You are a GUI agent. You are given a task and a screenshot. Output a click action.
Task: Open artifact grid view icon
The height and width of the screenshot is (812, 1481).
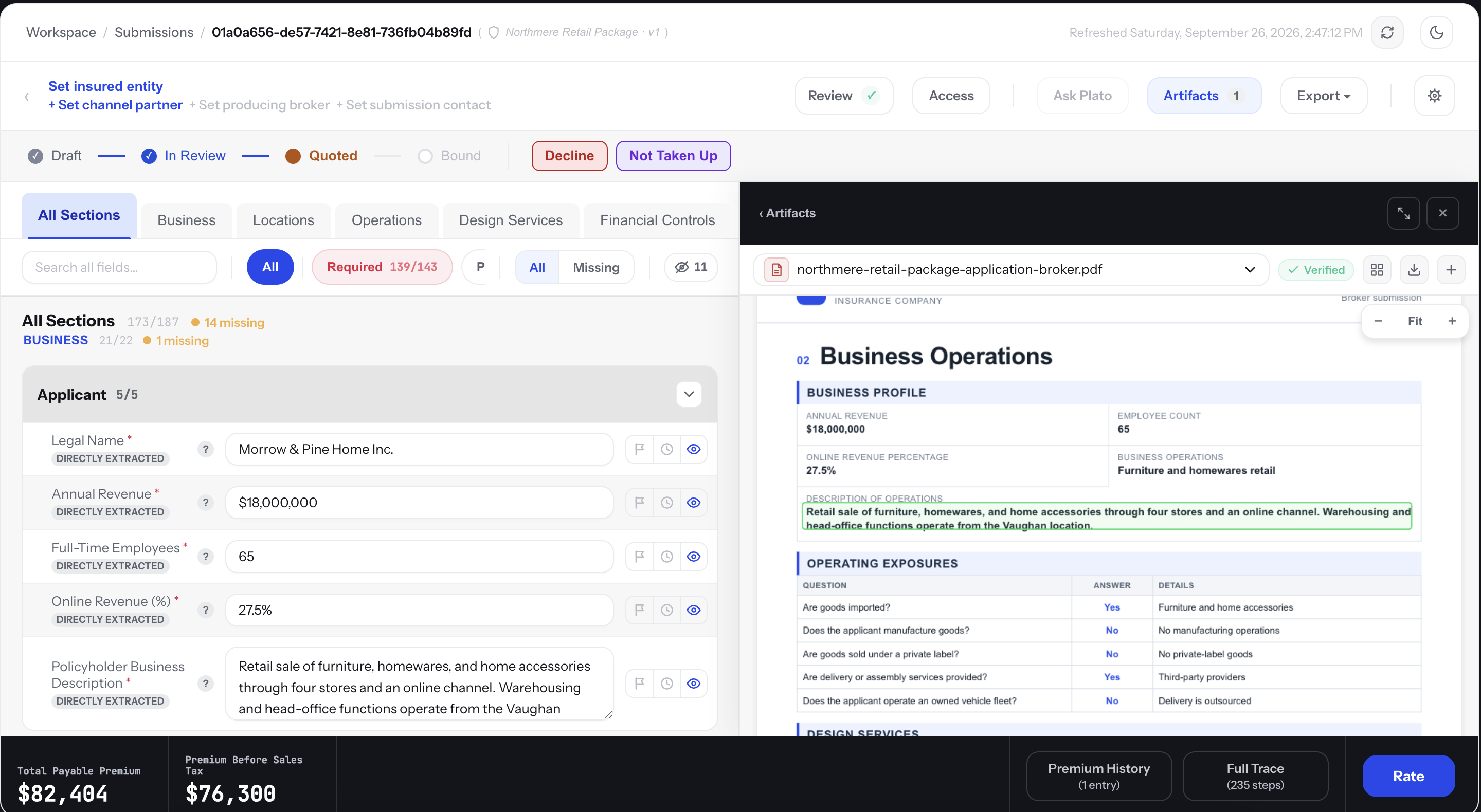(x=1377, y=269)
